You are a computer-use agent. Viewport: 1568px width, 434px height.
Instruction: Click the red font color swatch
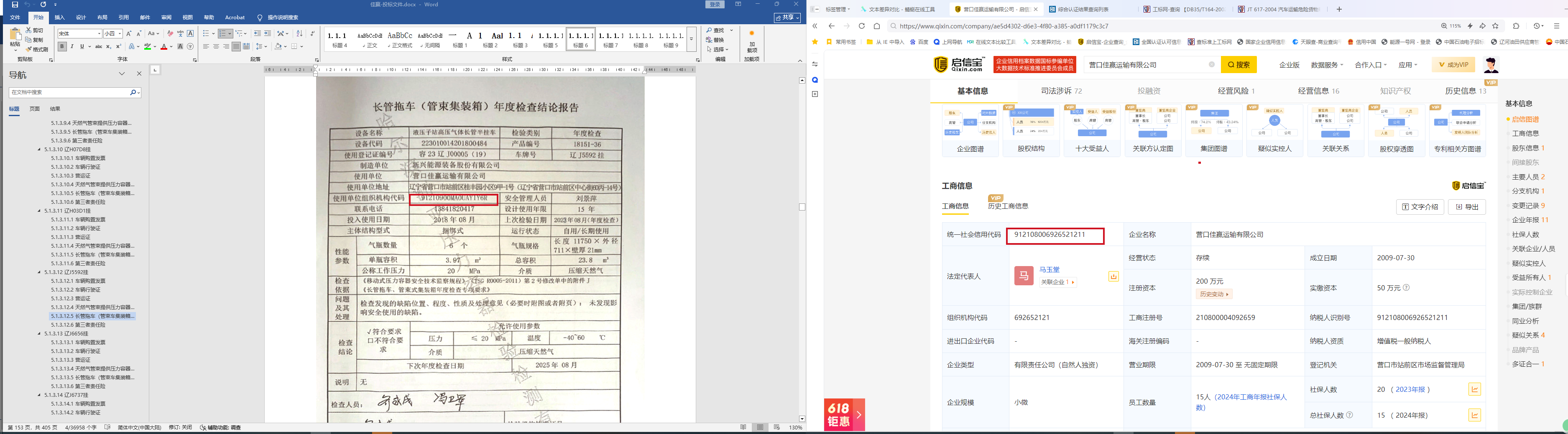click(x=164, y=47)
